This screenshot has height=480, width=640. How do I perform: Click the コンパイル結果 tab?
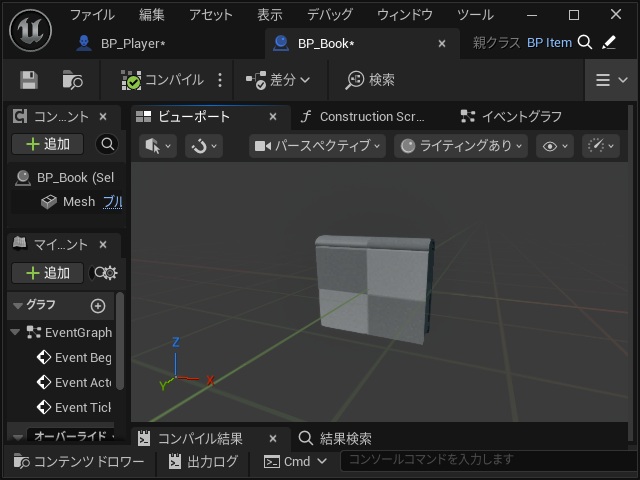200,439
